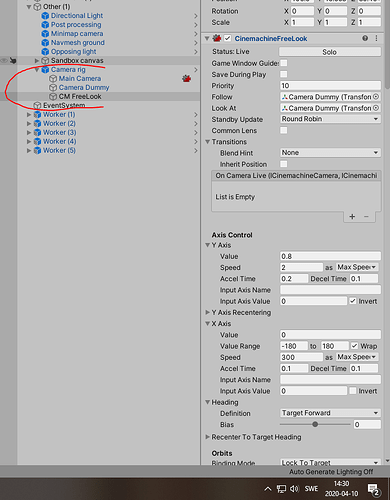Click the Solo button
The image size is (390, 500).
click(x=330, y=52)
